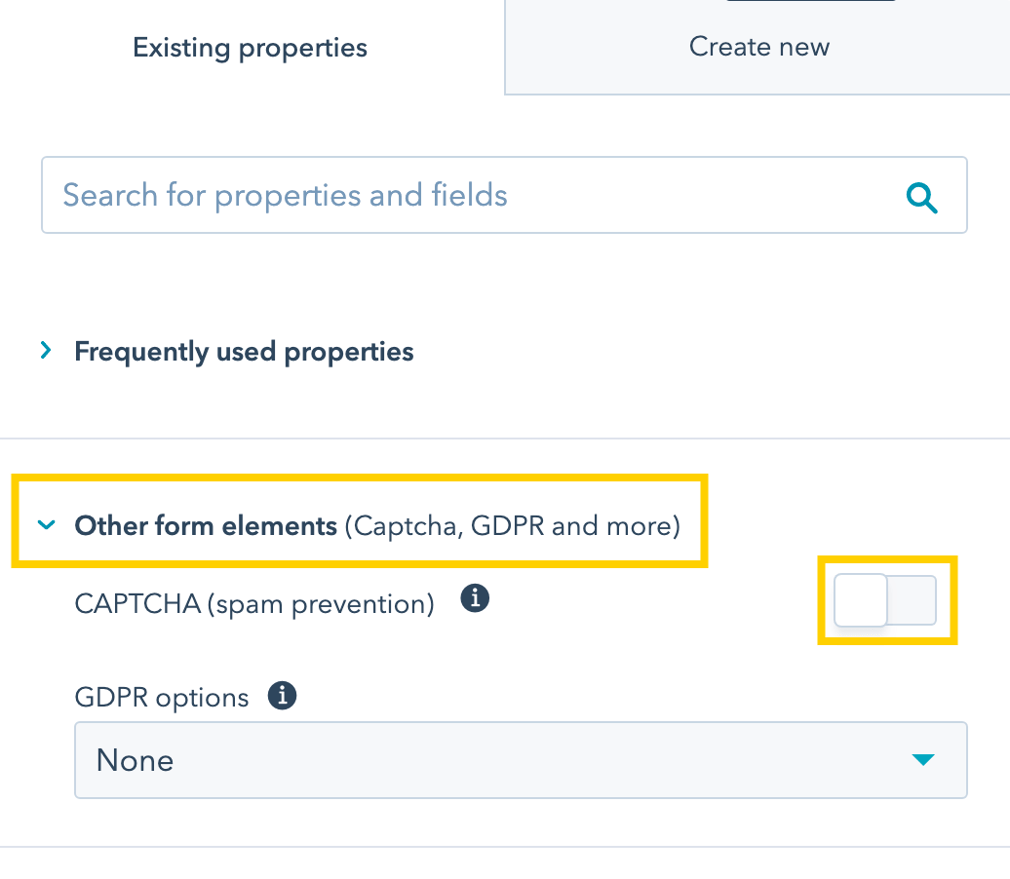Select the dropdown arrow on GDPR options
Image resolution: width=1010 pixels, height=879 pixels.
coord(922,759)
